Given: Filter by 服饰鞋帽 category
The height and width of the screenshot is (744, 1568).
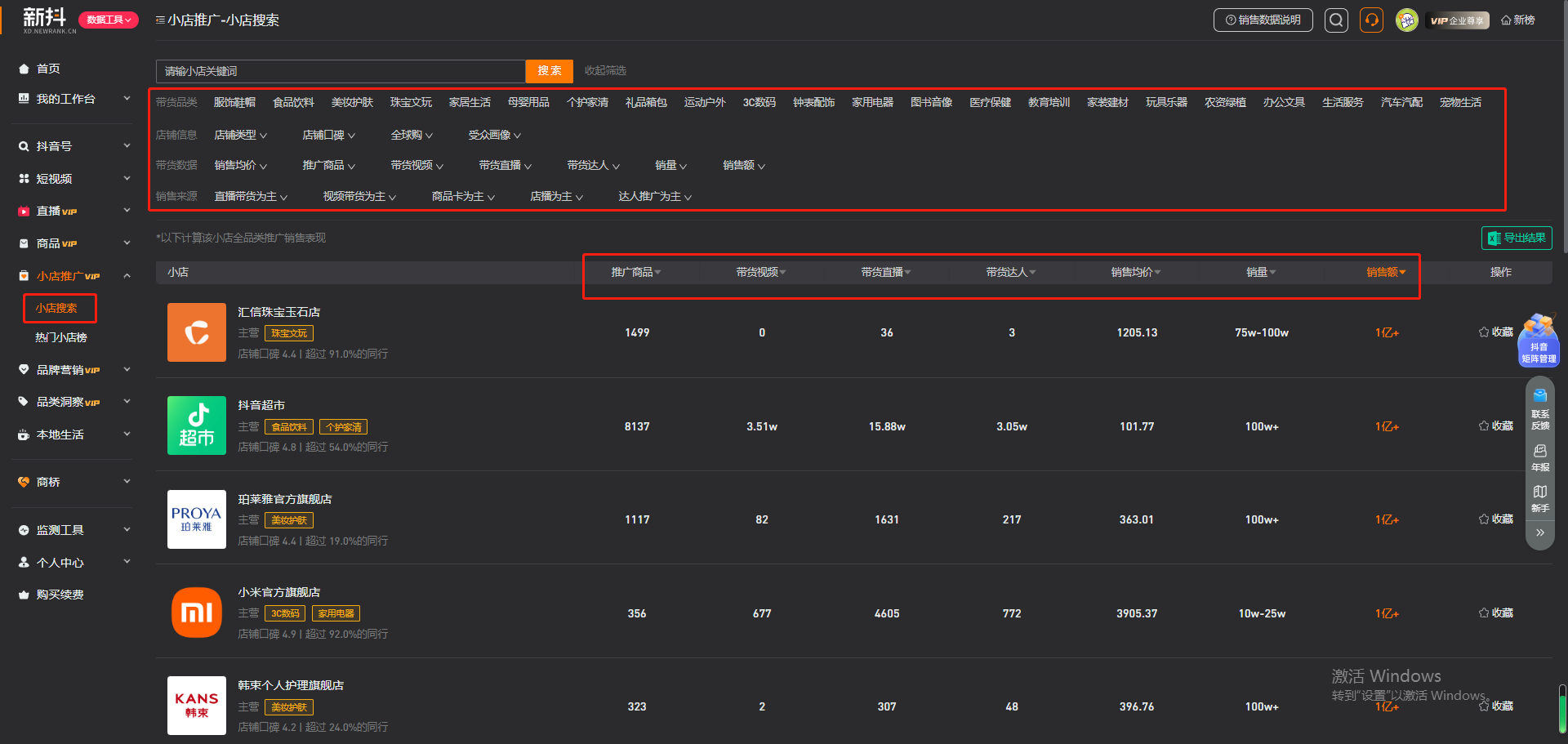Looking at the screenshot, I should (235, 102).
